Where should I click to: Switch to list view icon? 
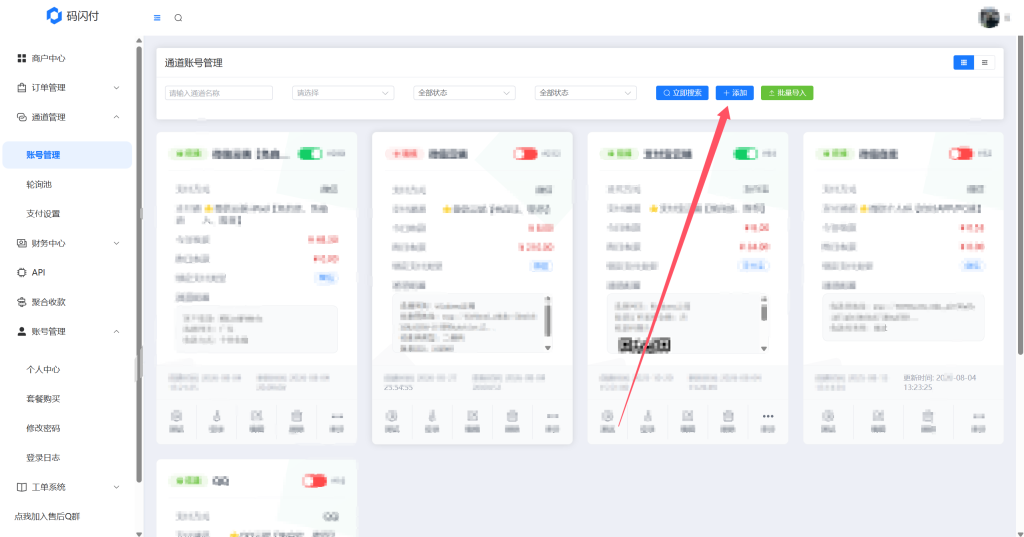pos(984,63)
